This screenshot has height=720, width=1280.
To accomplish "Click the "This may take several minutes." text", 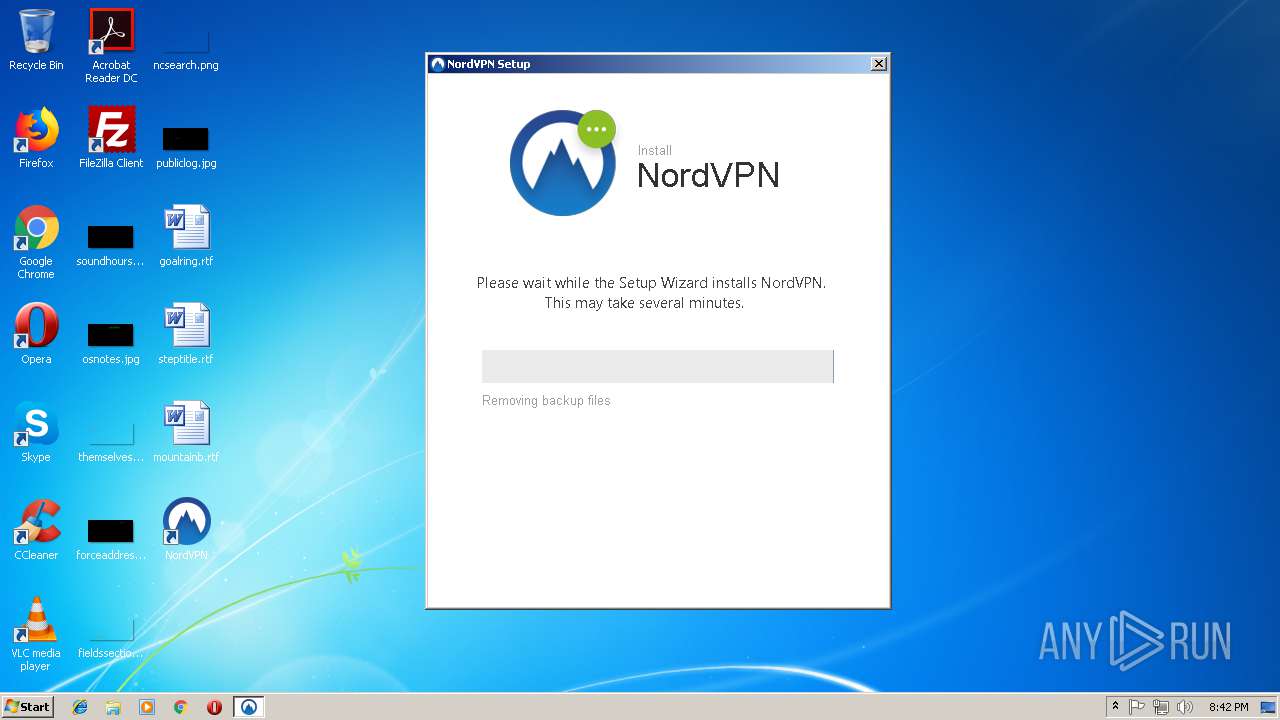I will point(644,303).
